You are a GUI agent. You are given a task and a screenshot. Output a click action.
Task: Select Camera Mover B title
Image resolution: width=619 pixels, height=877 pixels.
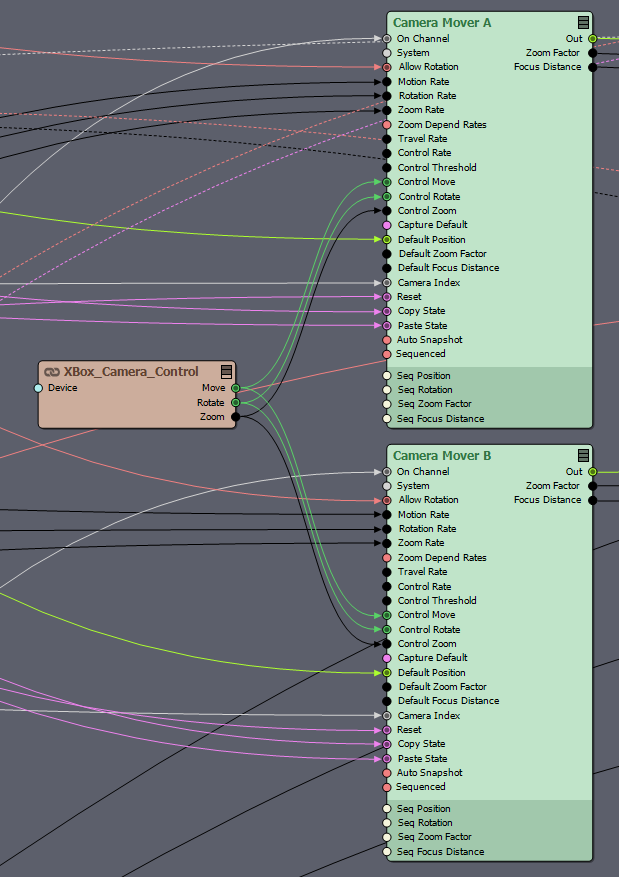click(x=442, y=456)
